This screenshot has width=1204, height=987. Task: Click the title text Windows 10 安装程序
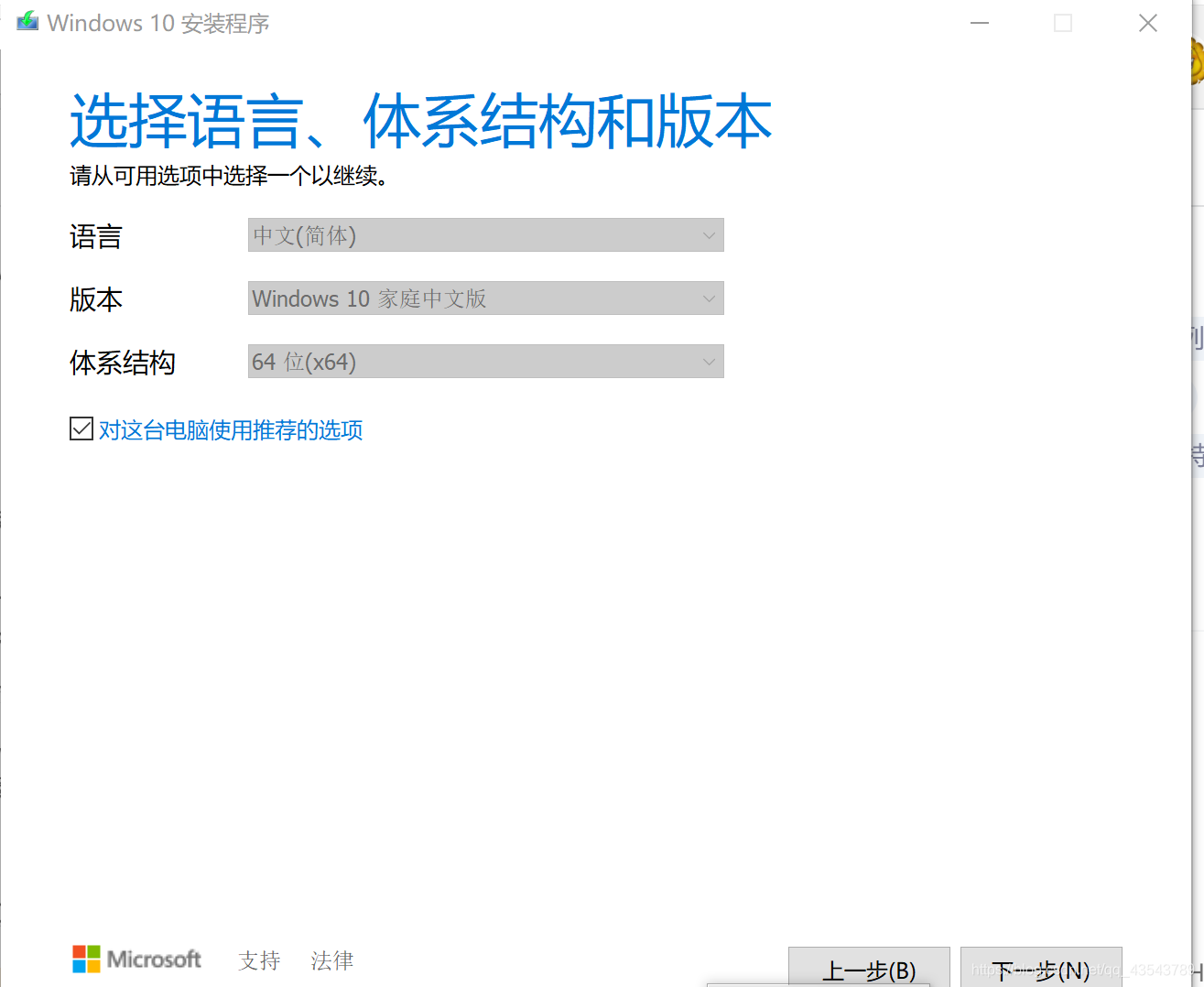(158, 23)
